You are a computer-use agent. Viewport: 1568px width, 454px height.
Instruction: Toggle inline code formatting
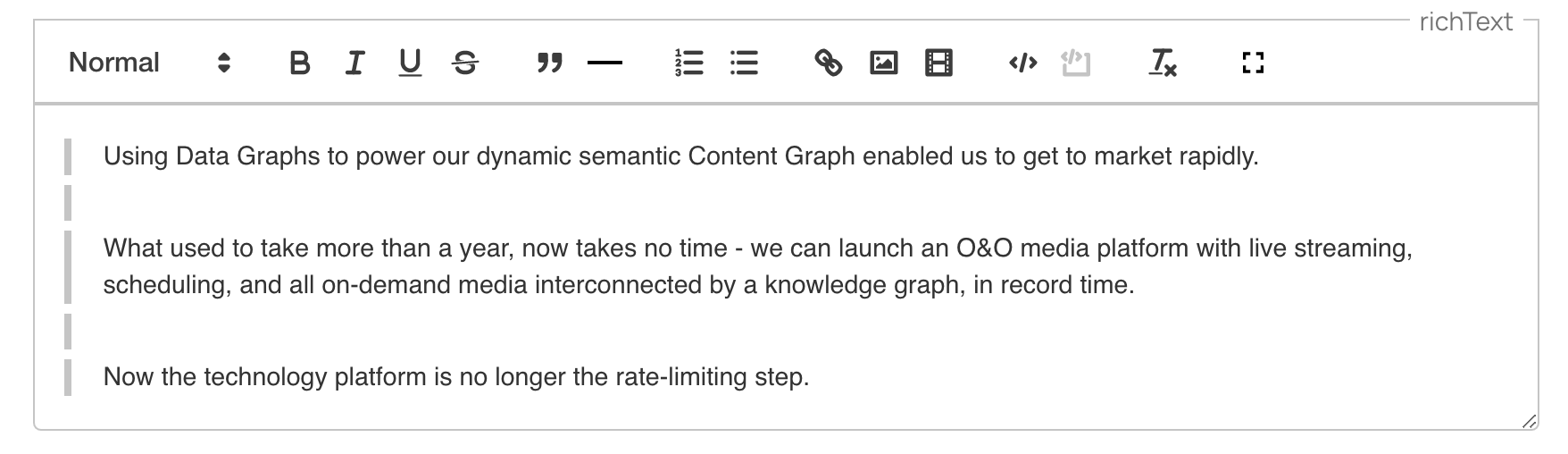coord(1022,63)
